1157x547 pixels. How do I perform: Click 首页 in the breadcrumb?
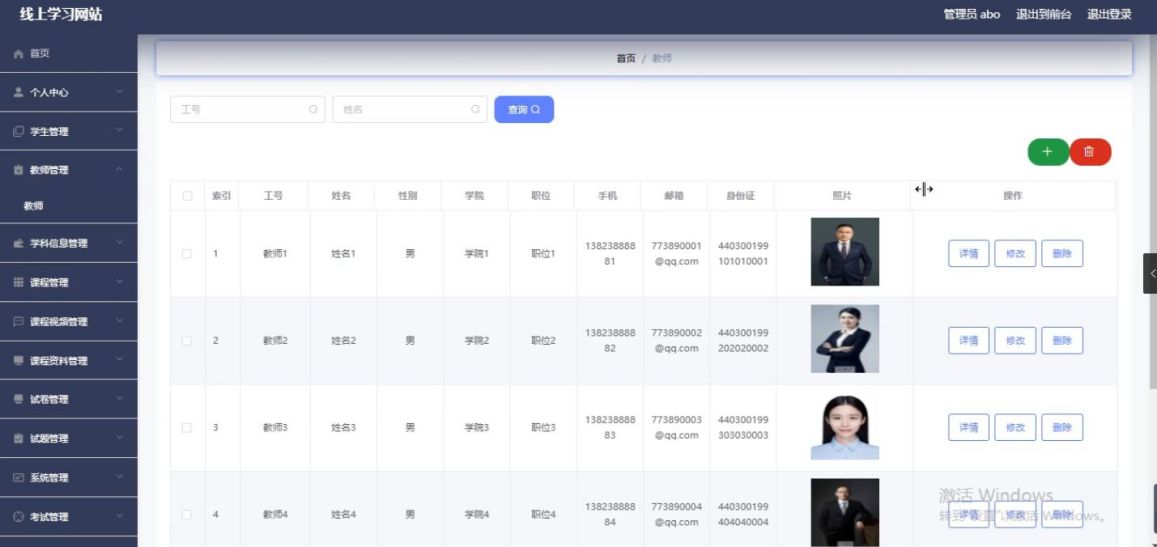point(626,58)
